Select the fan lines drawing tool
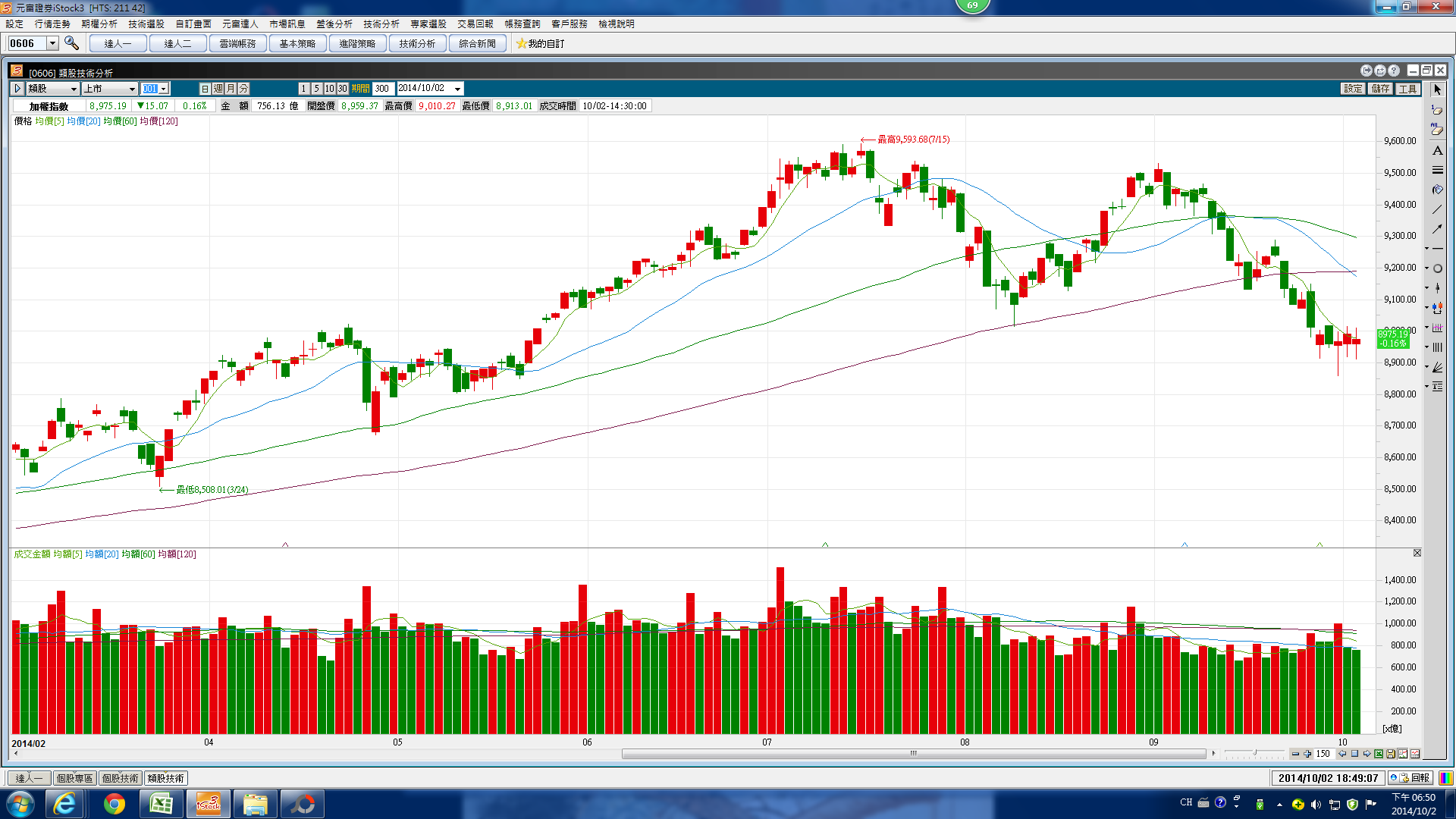This screenshot has height=819, width=1456. pos(1438,367)
